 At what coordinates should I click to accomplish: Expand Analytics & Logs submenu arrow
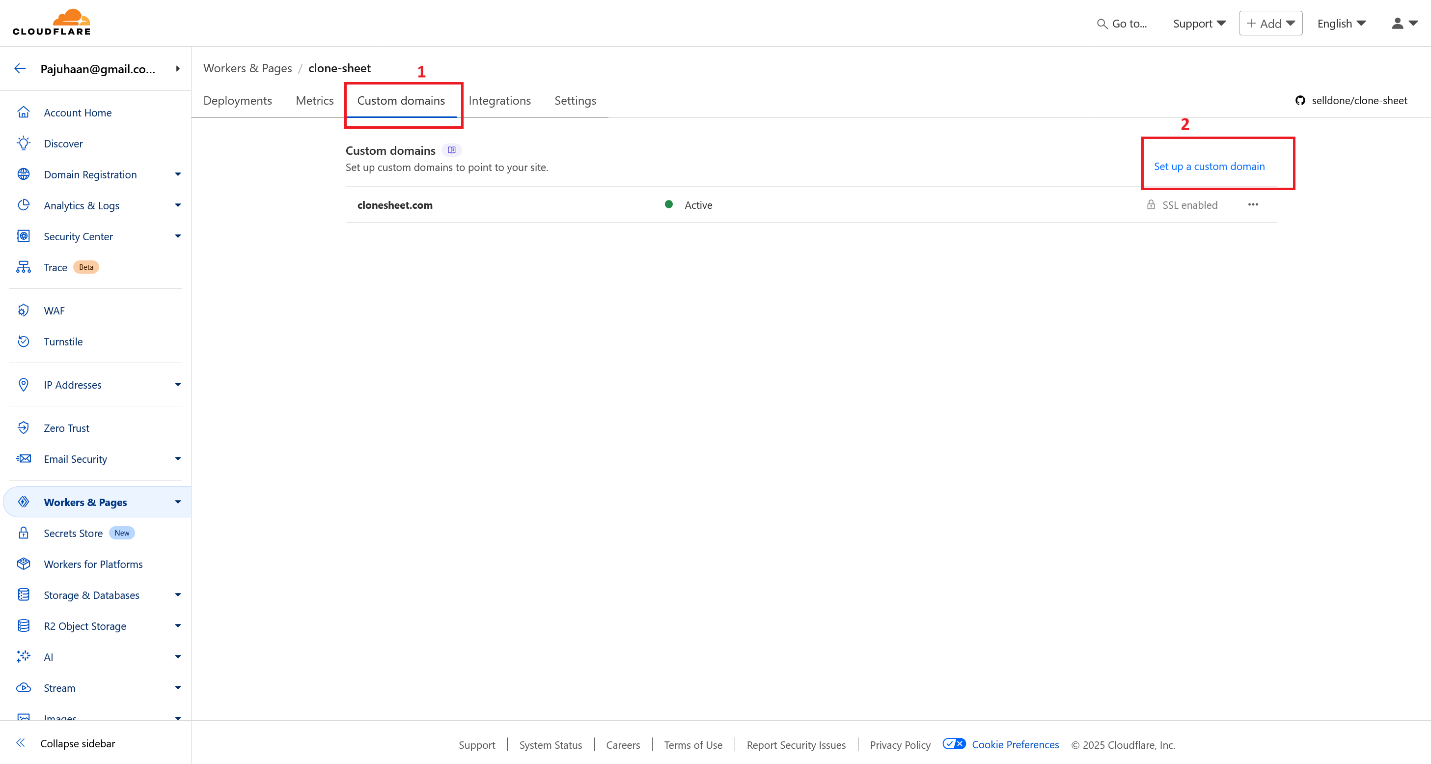(178, 205)
